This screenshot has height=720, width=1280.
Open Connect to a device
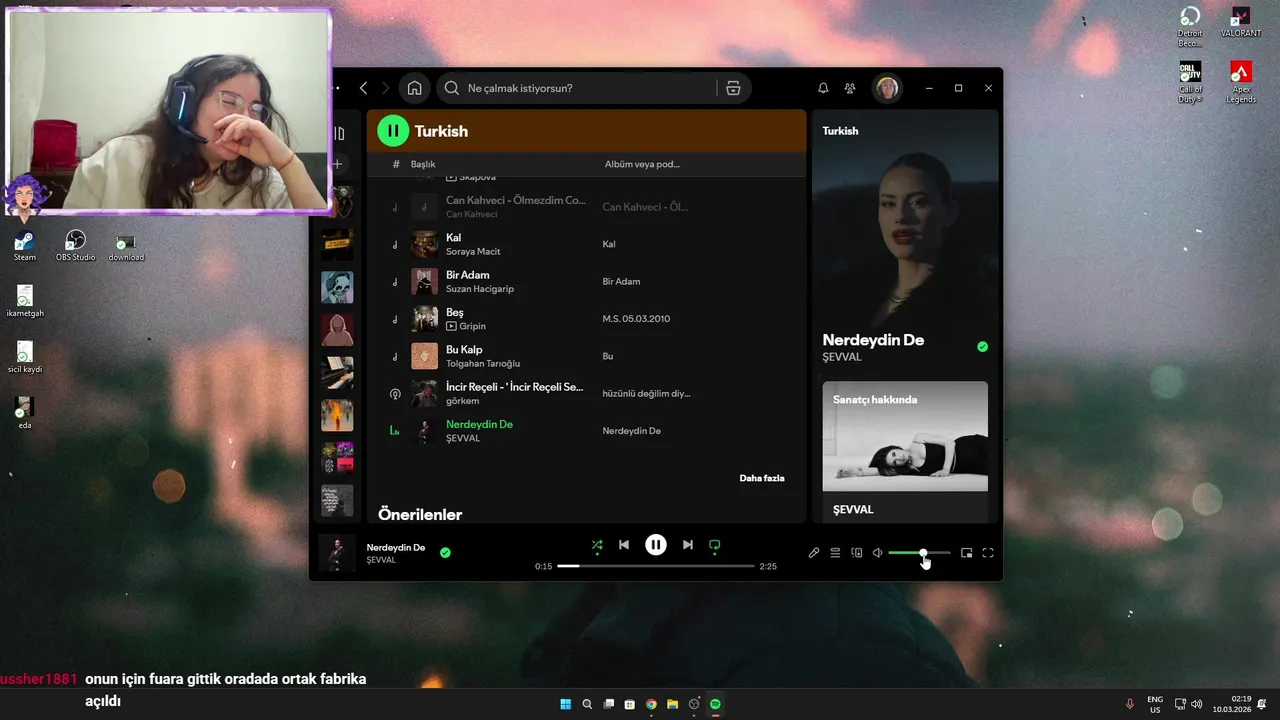(857, 553)
